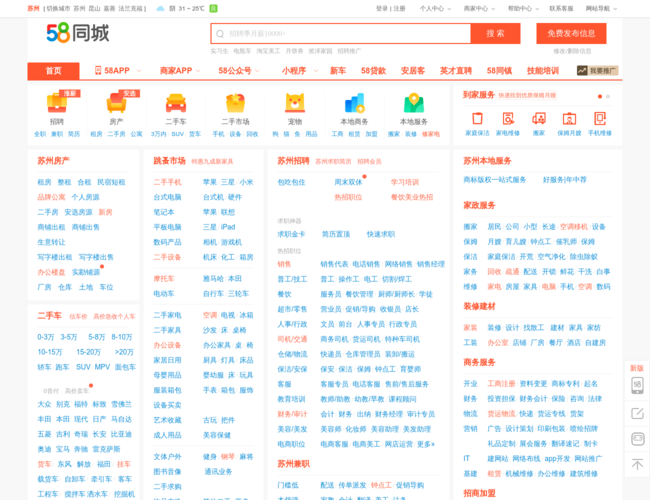Click the 0-3万 price link under 二手车

[46, 337]
